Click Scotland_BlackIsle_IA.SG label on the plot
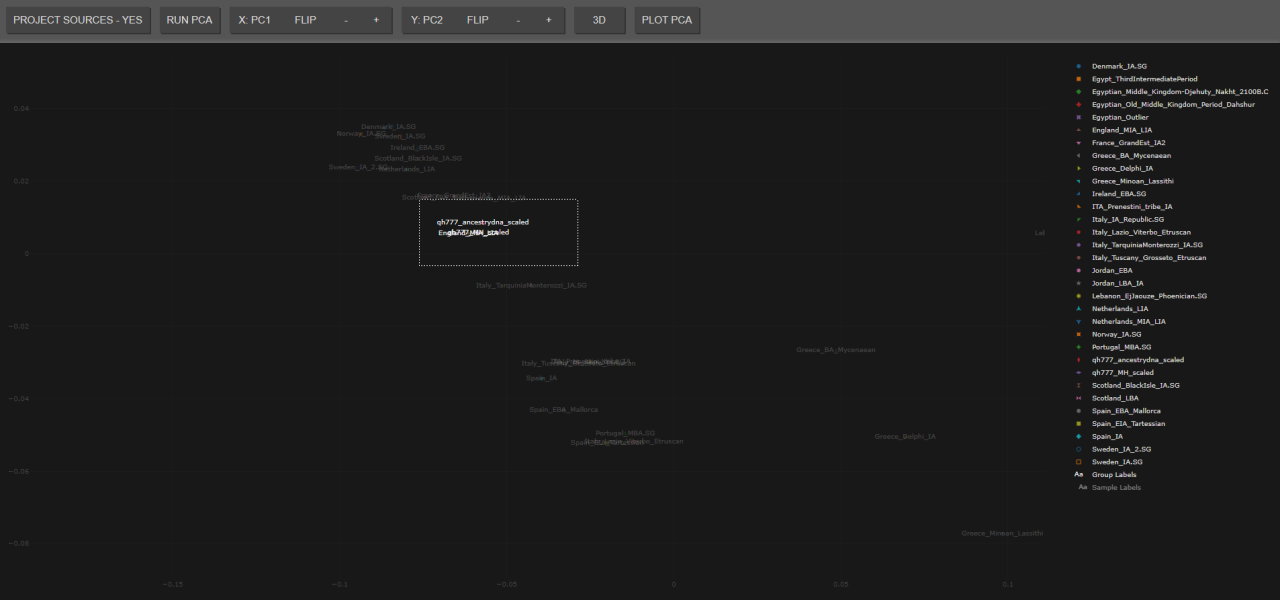Viewport: 1280px width, 600px height. coord(418,158)
